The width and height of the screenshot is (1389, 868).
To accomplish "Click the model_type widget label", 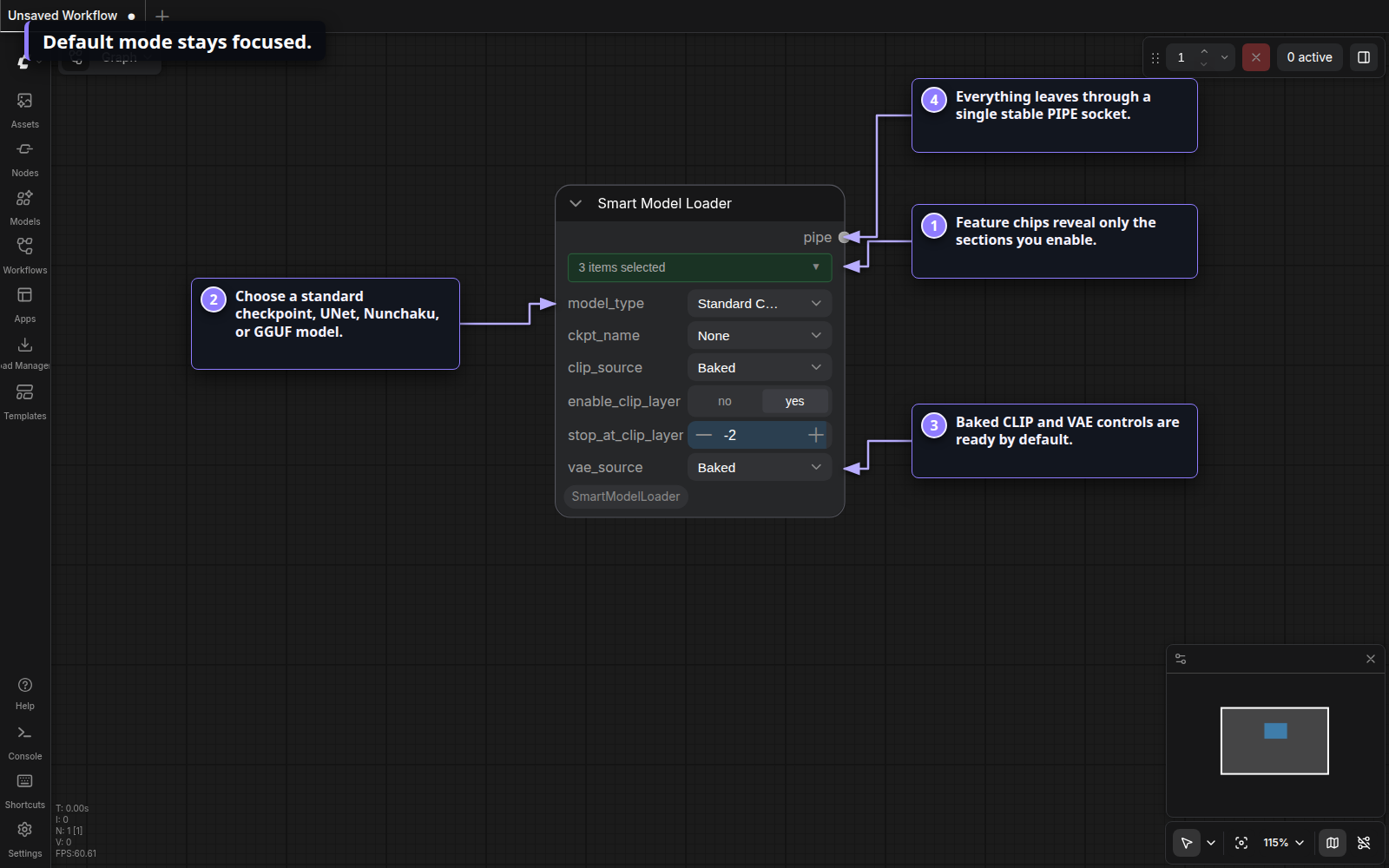I will (x=606, y=304).
